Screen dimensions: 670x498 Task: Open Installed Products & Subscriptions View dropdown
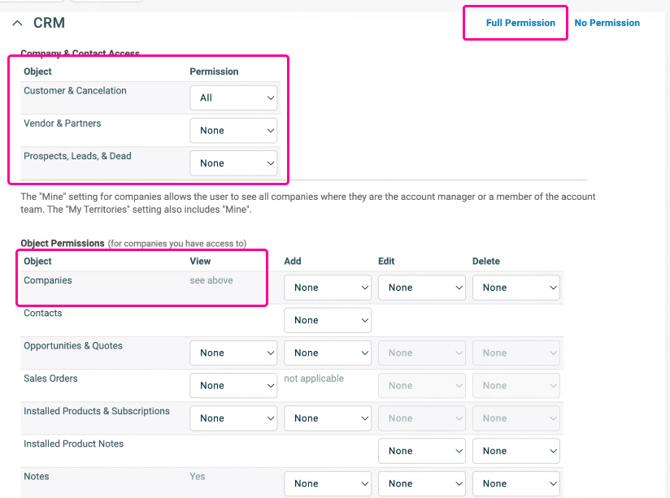tap(233, 419)
